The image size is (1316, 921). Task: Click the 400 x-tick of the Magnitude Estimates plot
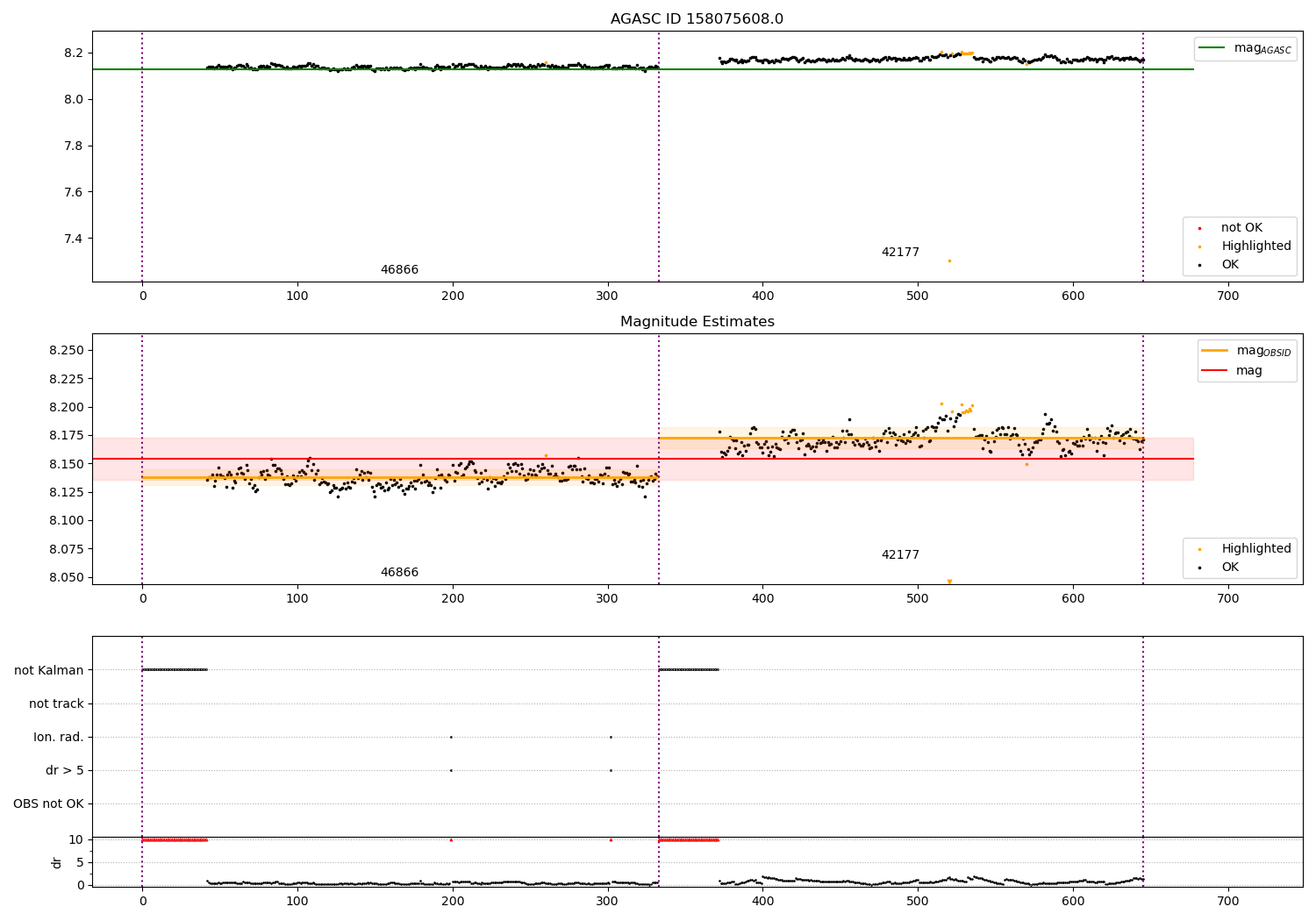point(762,599)
